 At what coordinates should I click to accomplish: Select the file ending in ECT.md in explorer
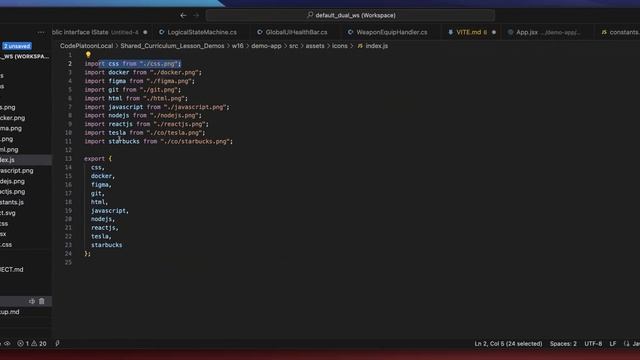tap(26, 270)
